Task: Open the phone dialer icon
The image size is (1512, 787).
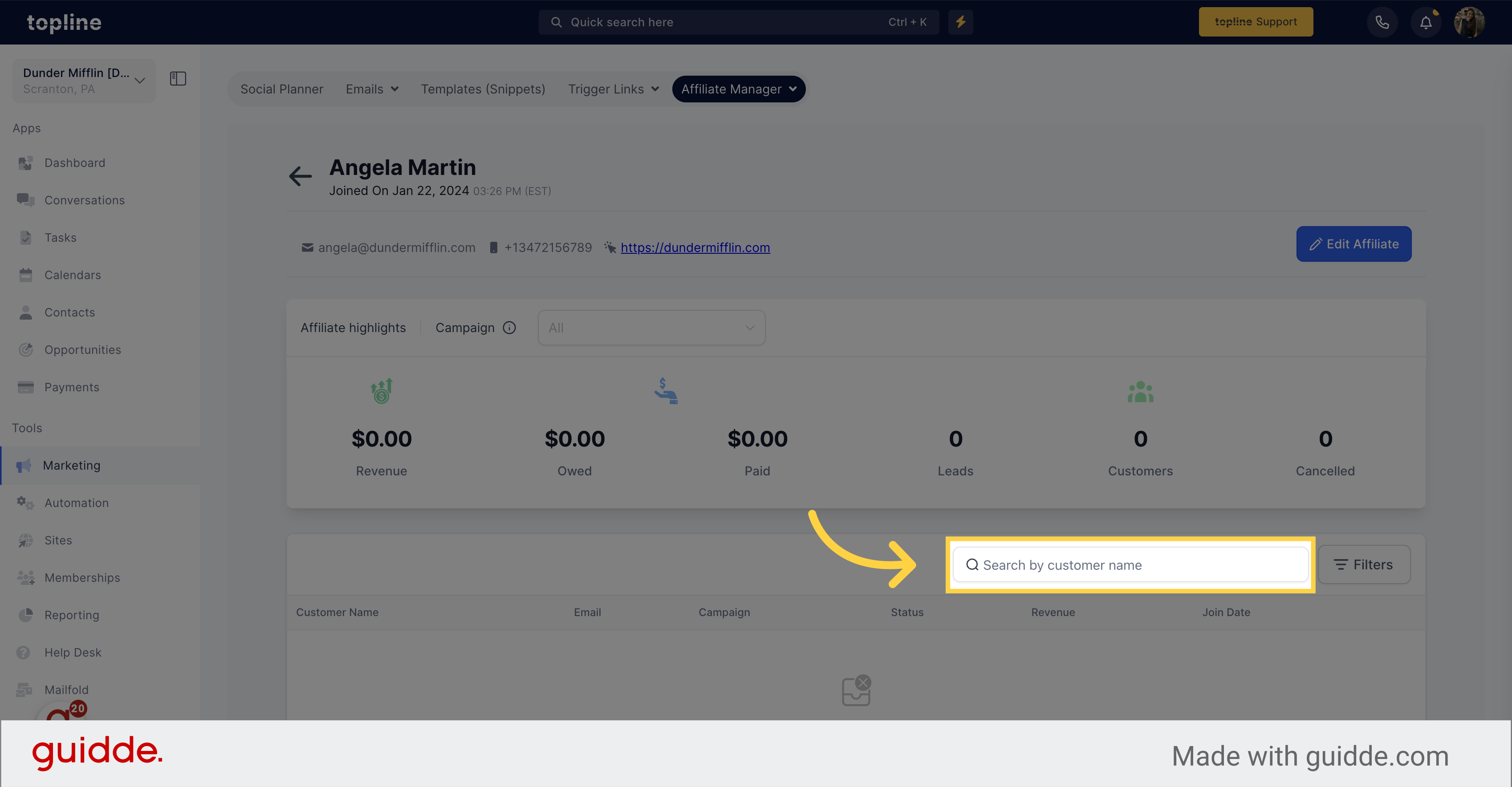Action: 1382,22
